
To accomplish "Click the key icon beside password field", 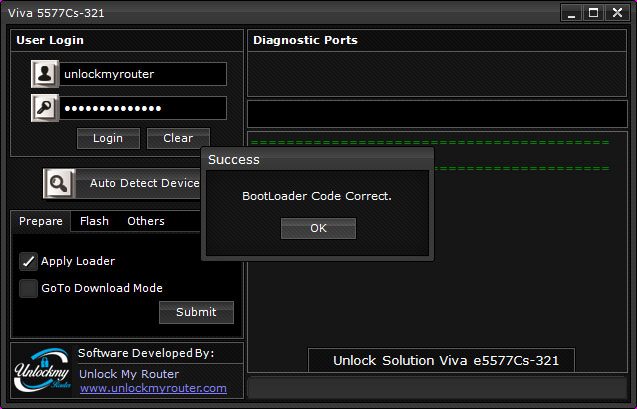I will [x=45, y=108].
